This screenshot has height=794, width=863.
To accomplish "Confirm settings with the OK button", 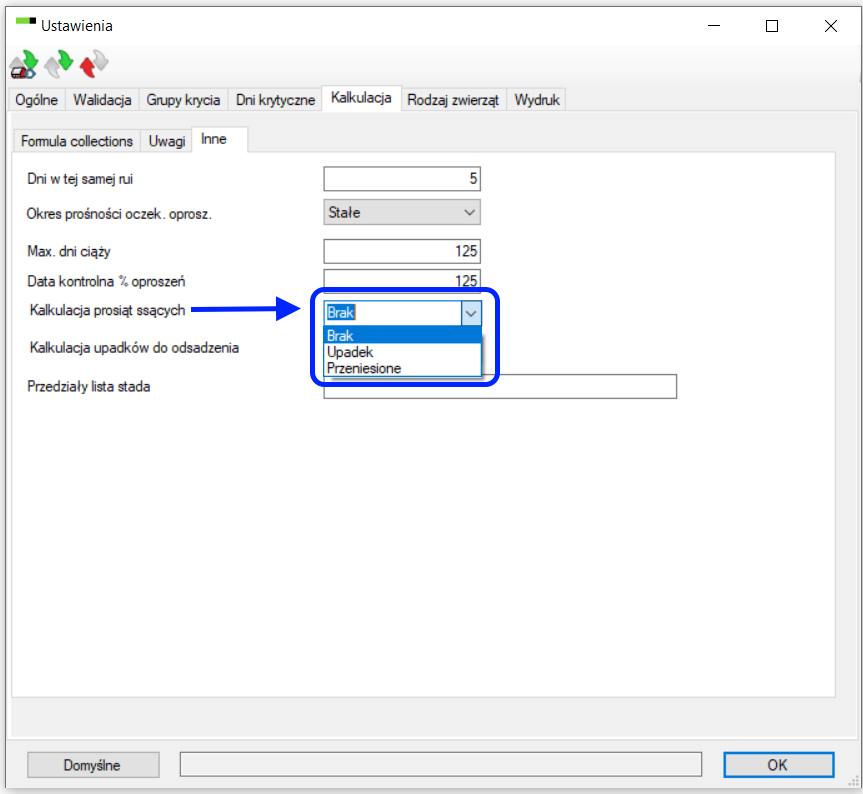I will click(x=778, y=765).
